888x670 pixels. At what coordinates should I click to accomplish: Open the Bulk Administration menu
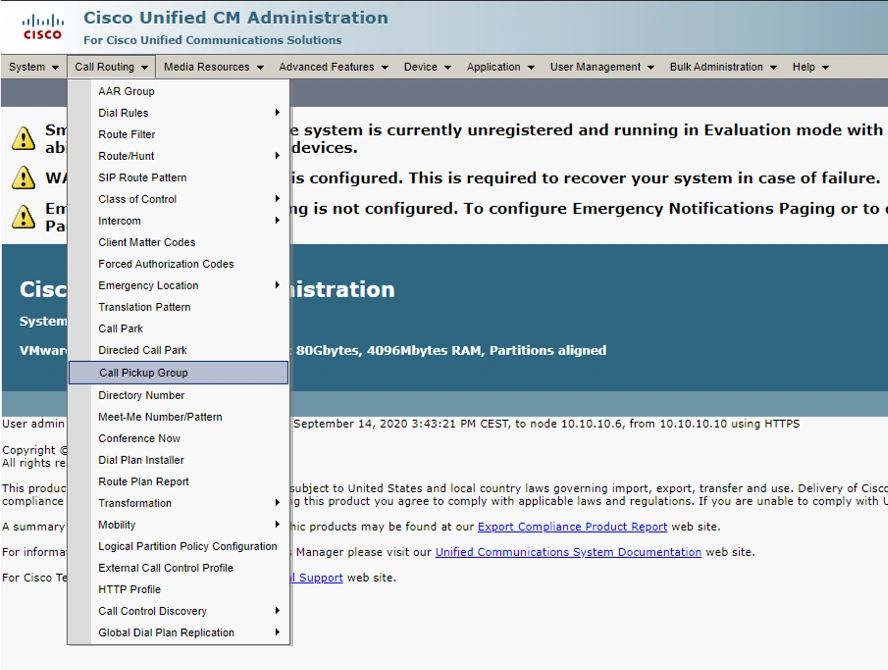pos(723,67)
